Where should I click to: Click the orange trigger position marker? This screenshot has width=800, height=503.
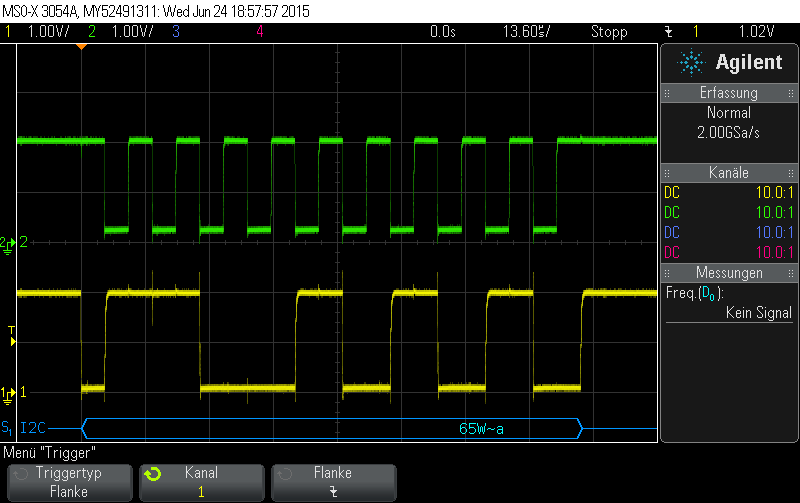click(81, 47)
